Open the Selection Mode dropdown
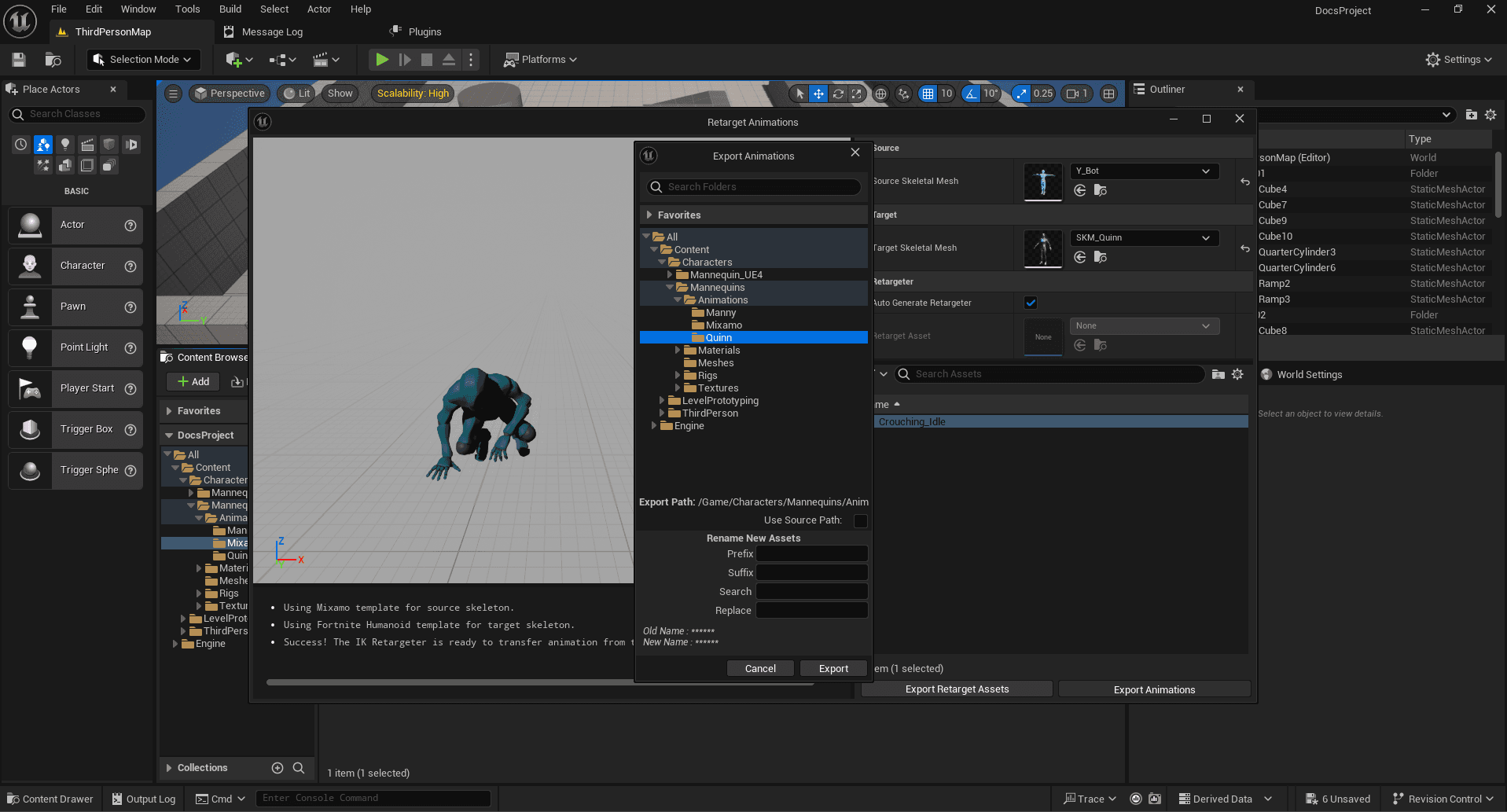 (142, 60)
